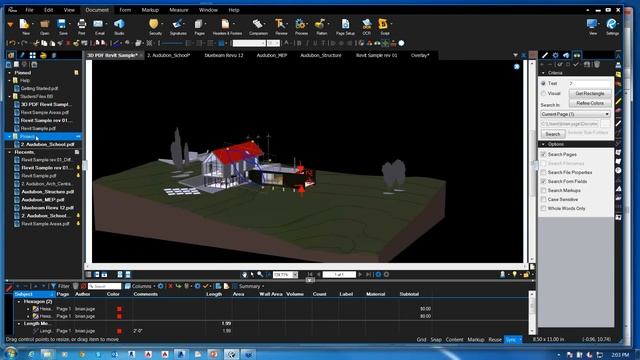Click the Security shield icon
The height and width of the screenshot is (360, 640).
pos(154,24)
